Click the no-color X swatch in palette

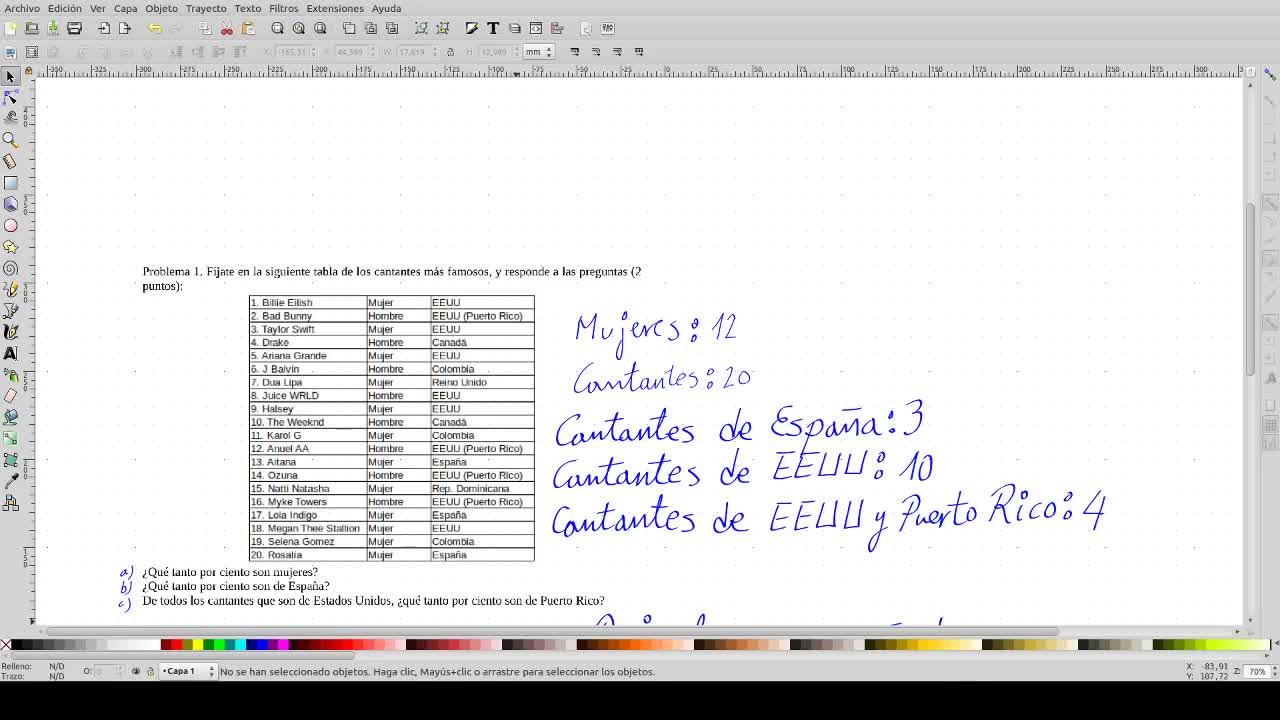(5, 645)
